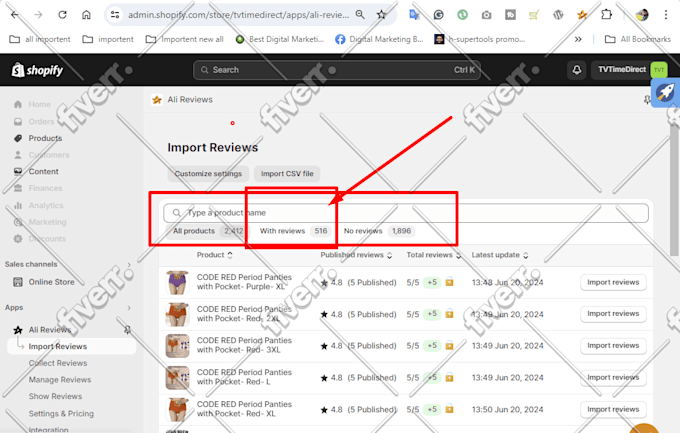This screenshot has height=433, width=680.
Task: Open Ali Reviews app in sidebar
Action: tap(49, 330)
